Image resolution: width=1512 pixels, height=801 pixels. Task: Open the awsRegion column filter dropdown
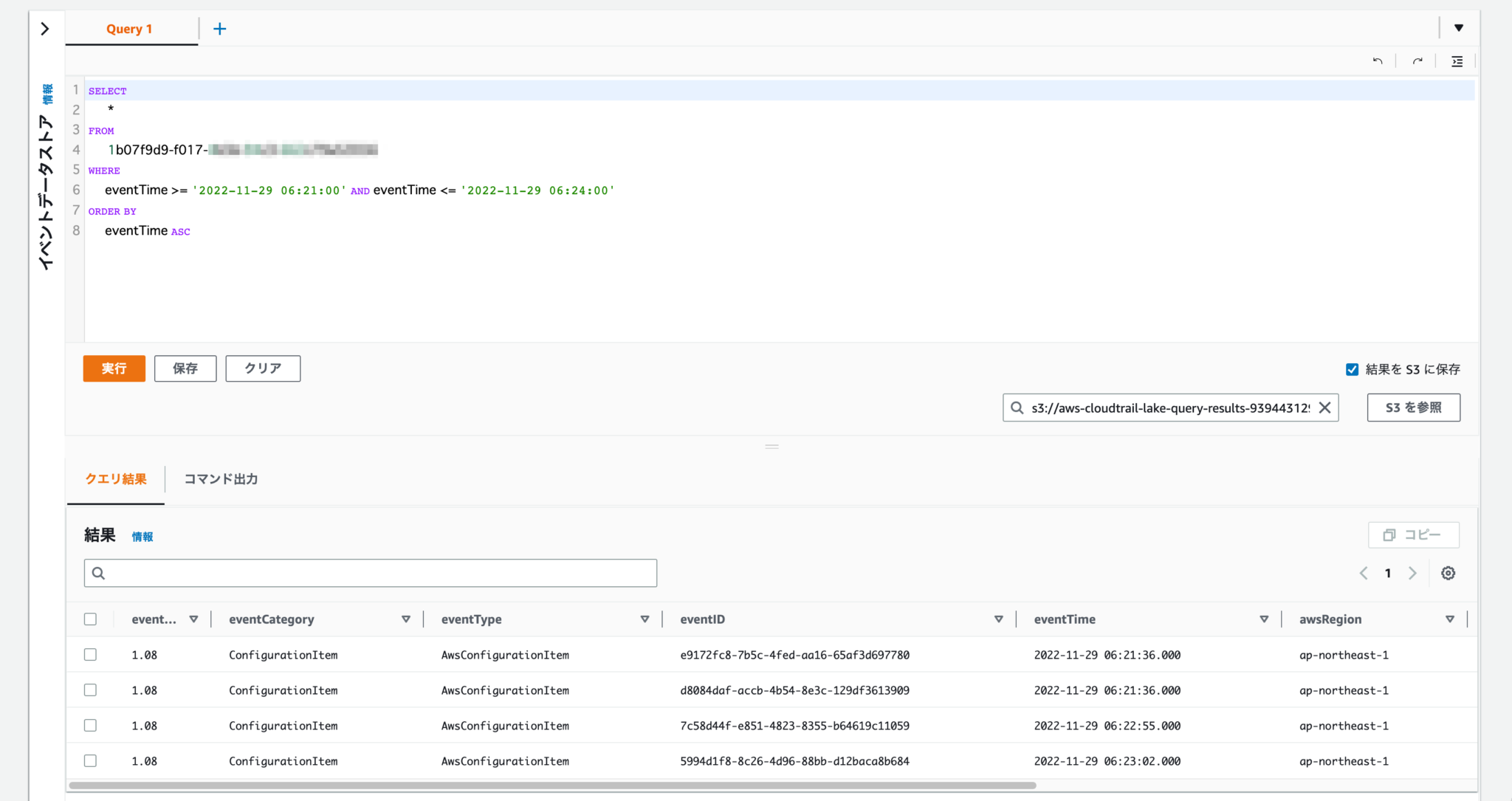tap(1450, 619)
